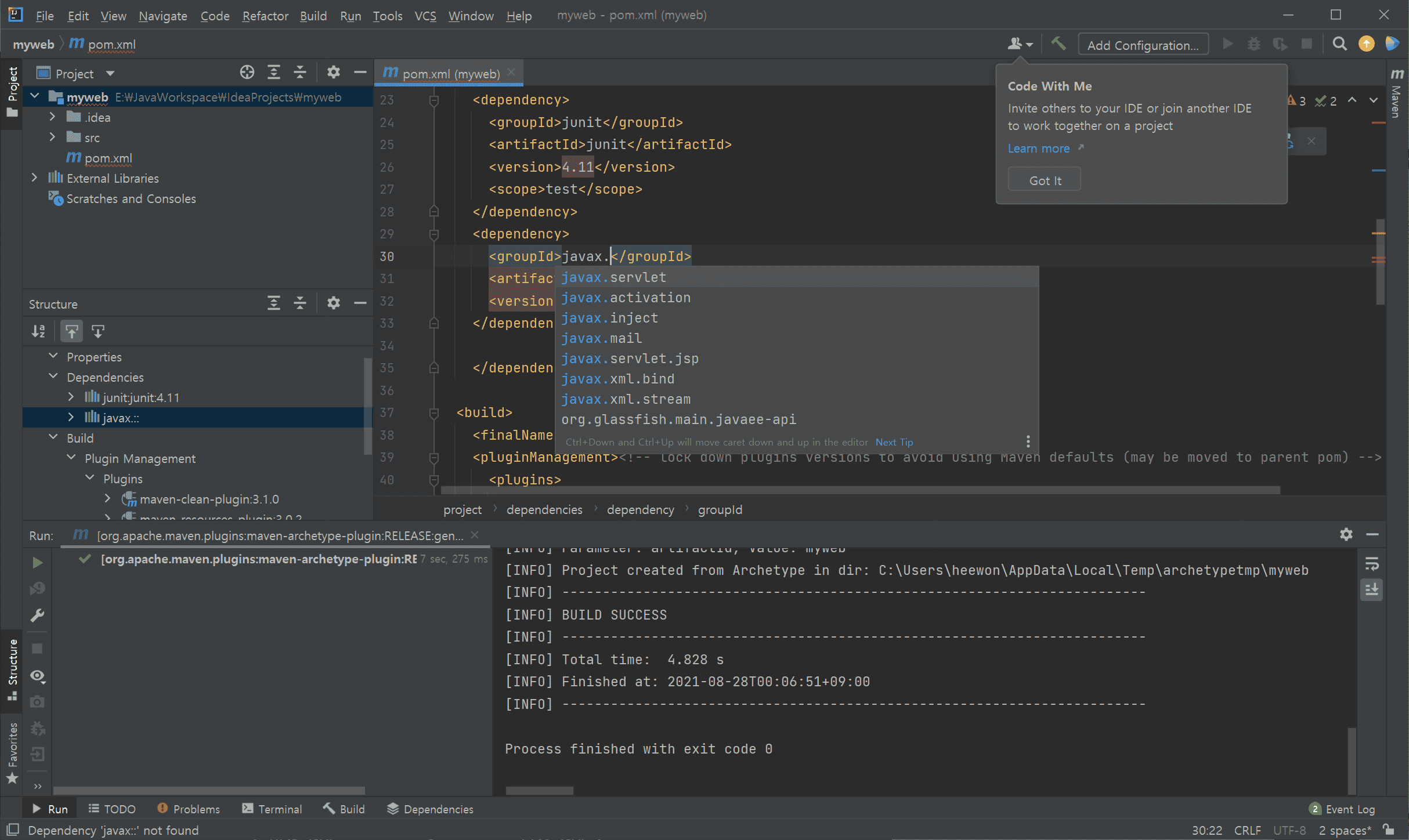1409x840 pixels.
Task: Click the soft-wrap icon in Run console
Action: (1372, 564)
